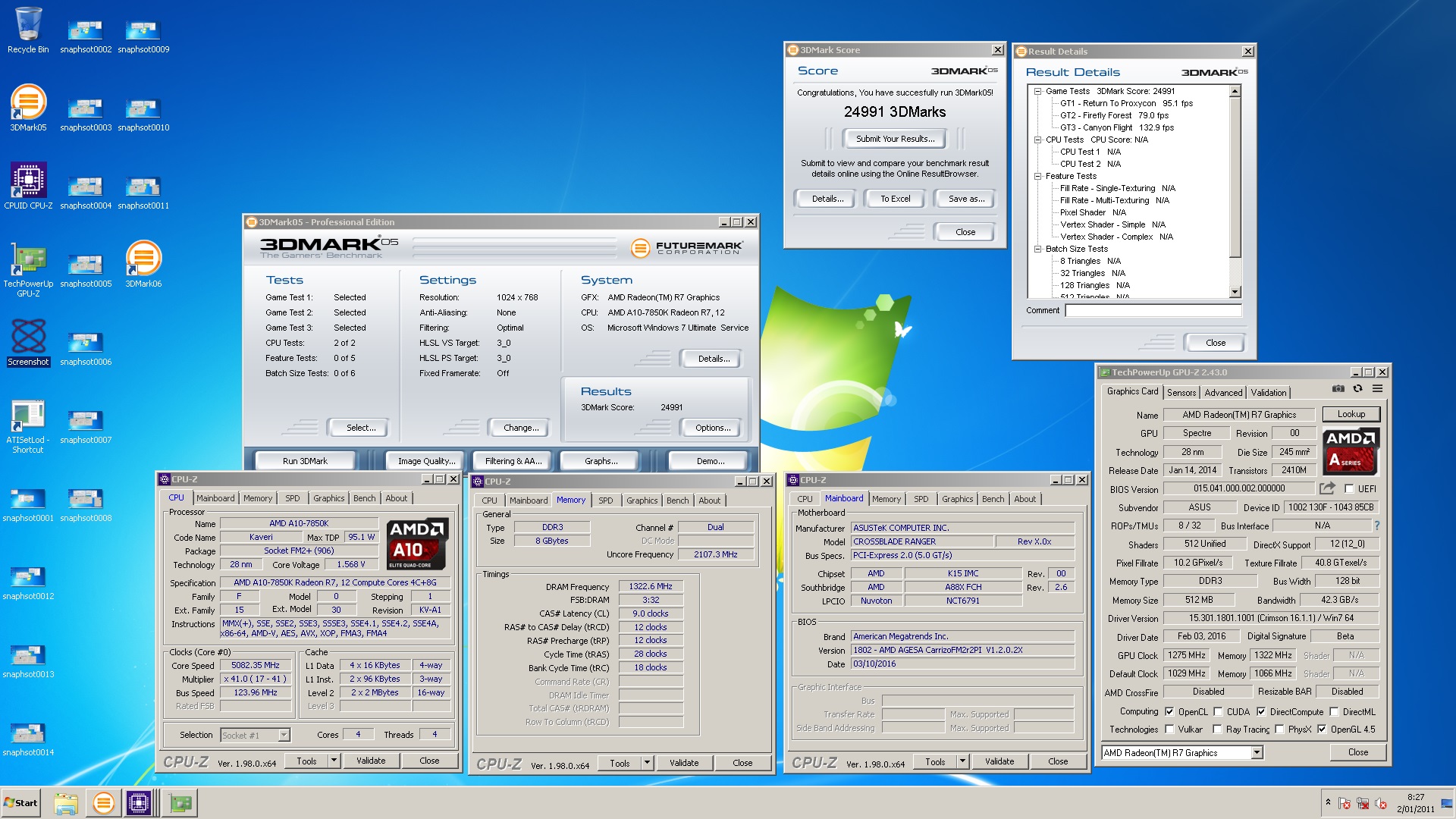Open Tools dropdown arrow in CPU-Z Mainboard window
This screenshot has width=1456, height=819.
(x=962, y=761)
